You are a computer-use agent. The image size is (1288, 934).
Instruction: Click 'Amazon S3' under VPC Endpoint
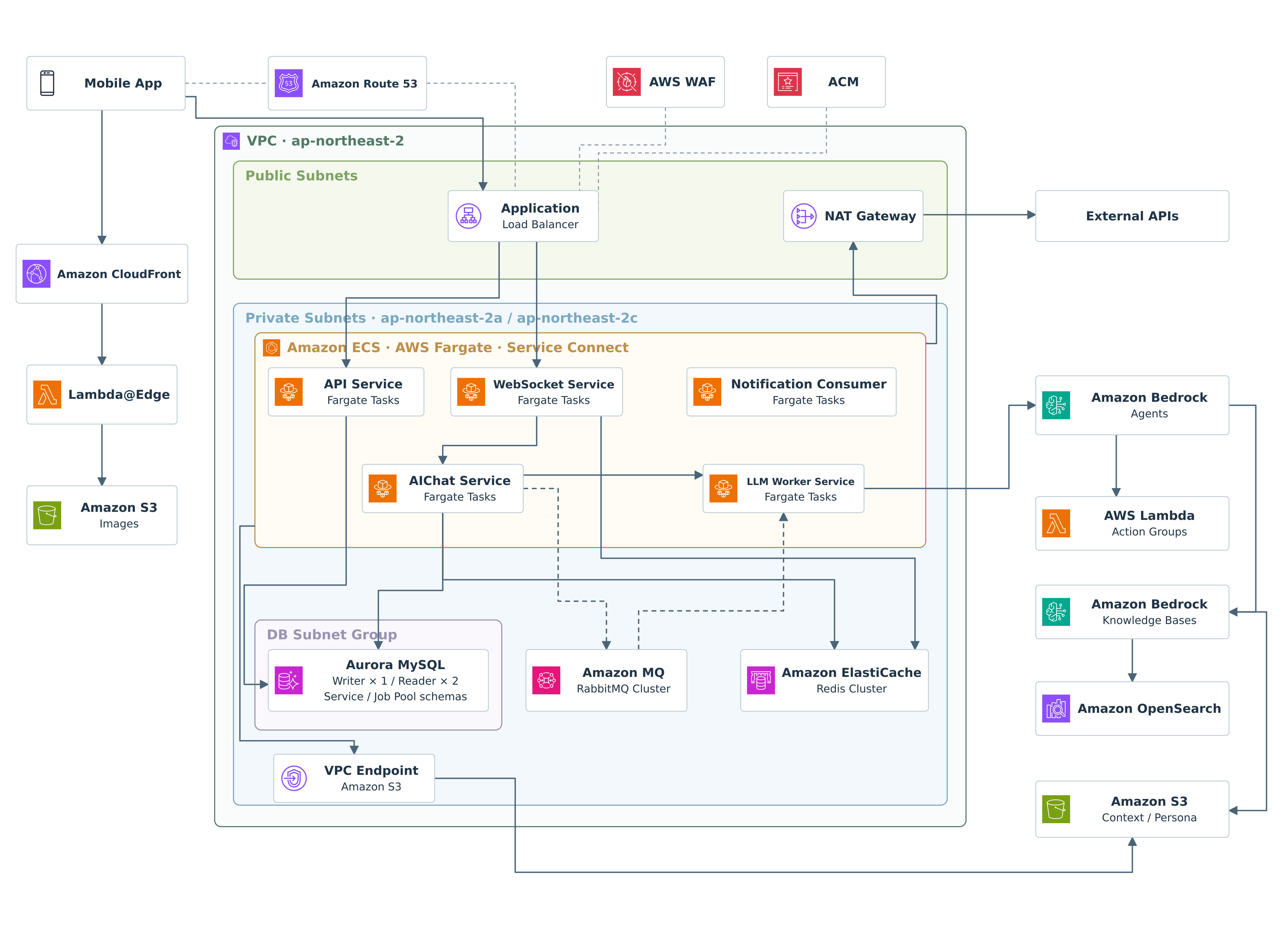(x=371, y=787)
